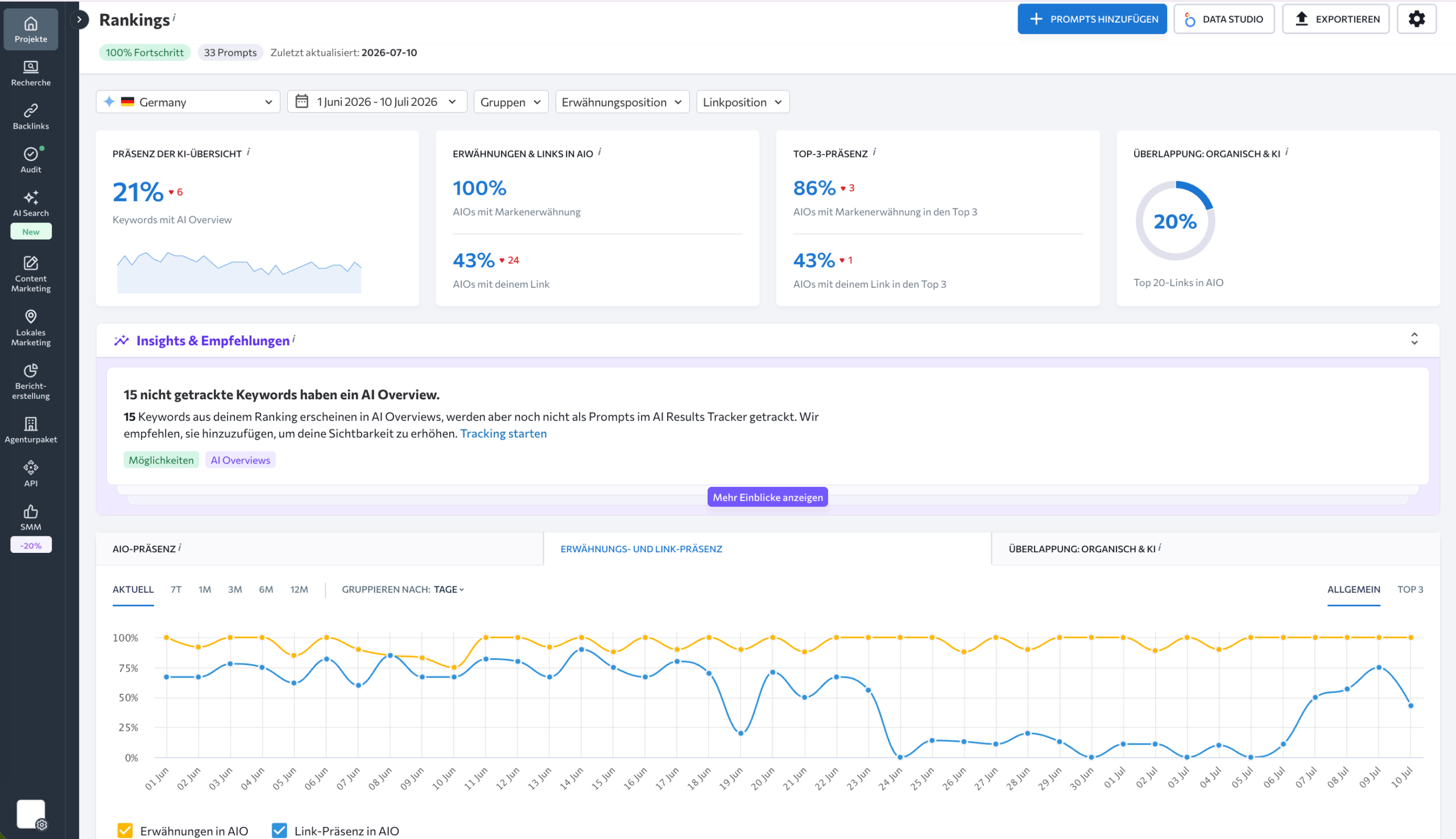Click info icon beside Präsenz der KI-Übersicht
Screen dimensions: 1456x839
(x=249, y=151)
